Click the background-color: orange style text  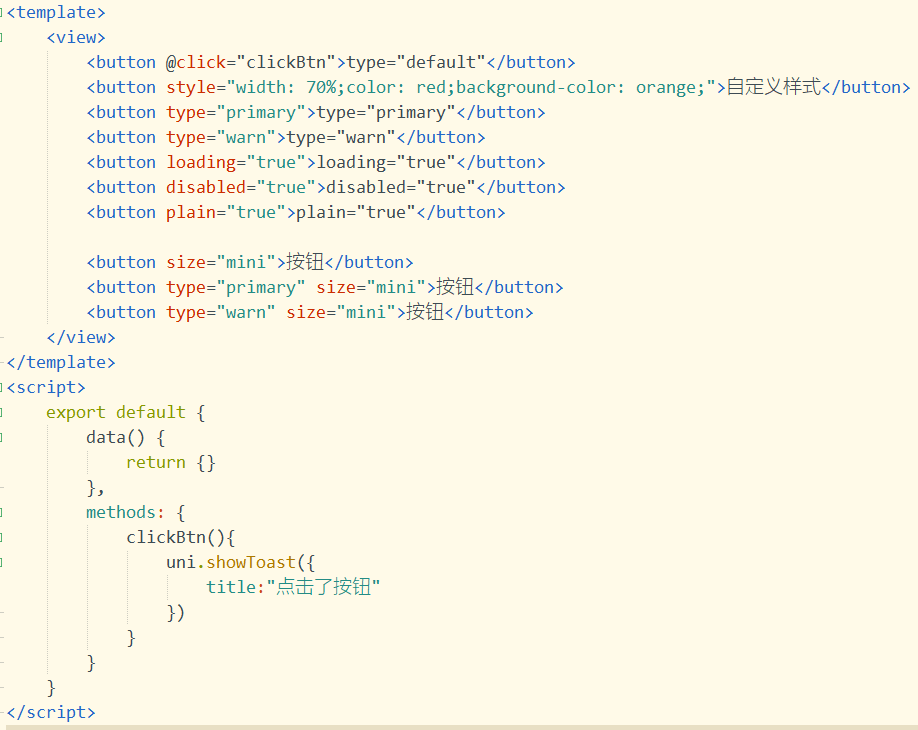pyautogui.click(x=580, y=88)
